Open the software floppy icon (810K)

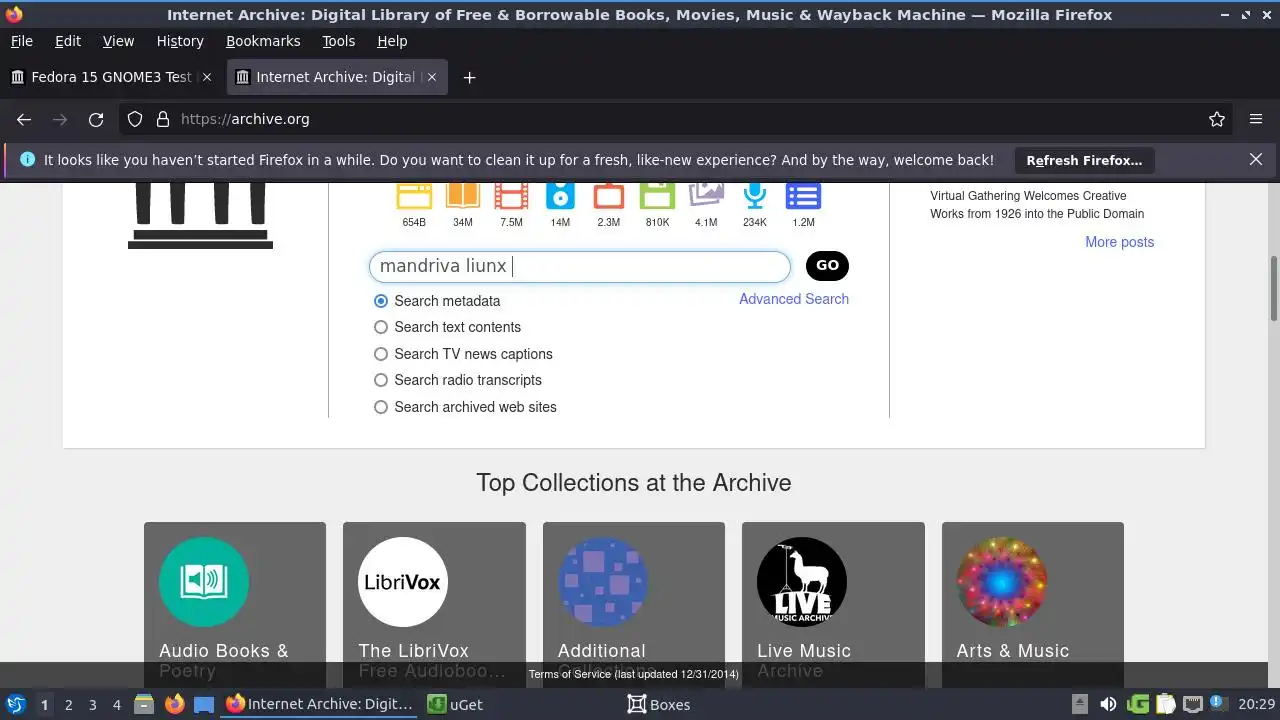[x=657, y=196]
